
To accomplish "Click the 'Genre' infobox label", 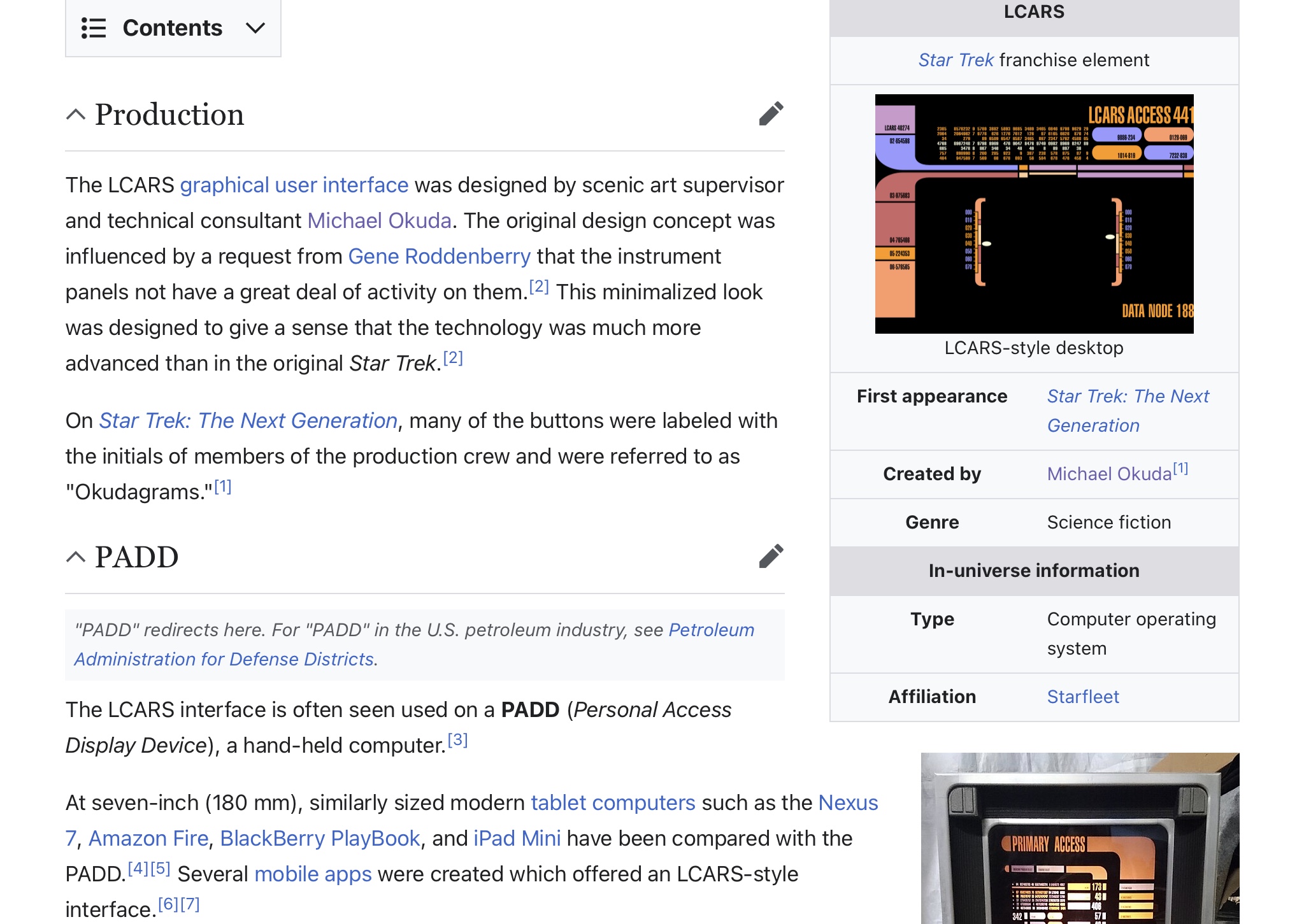I will (x=932, y=522).
